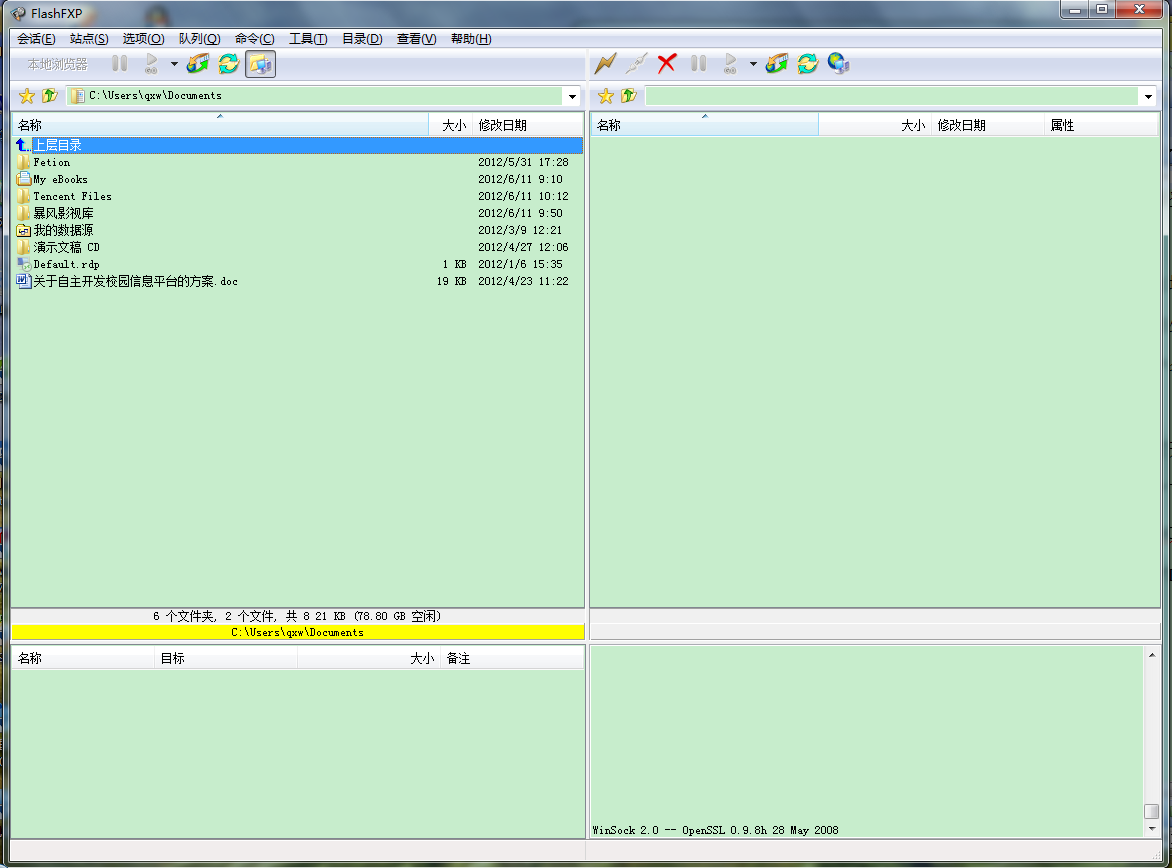Click the 19 KB size cell
This screenshot has width=1172, height=868.
(451, 282)
